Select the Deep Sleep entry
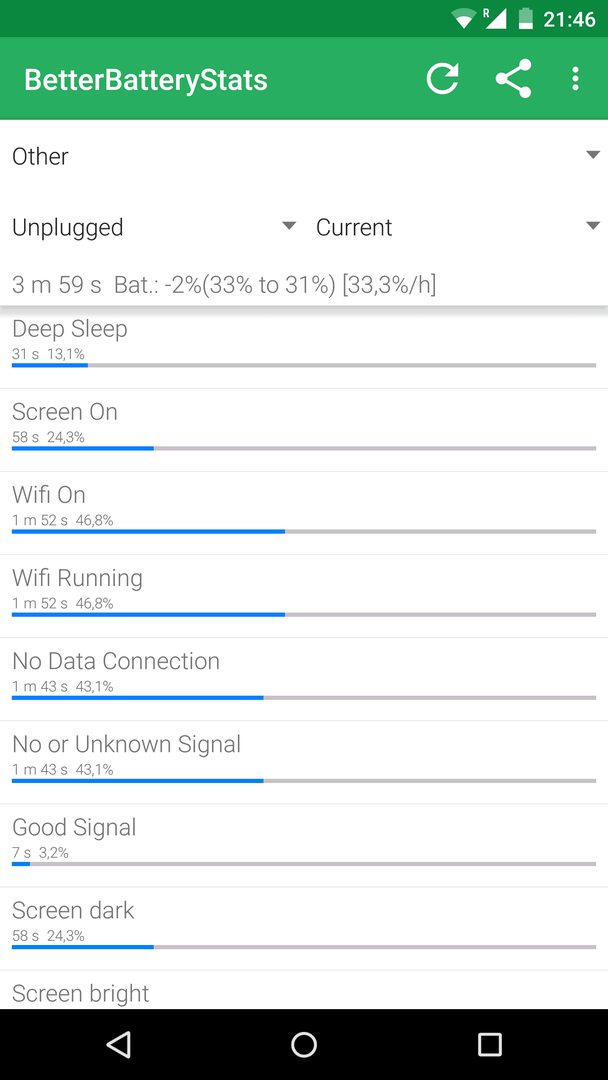The height and width of the screenshot is (1080, 608). 304,347
